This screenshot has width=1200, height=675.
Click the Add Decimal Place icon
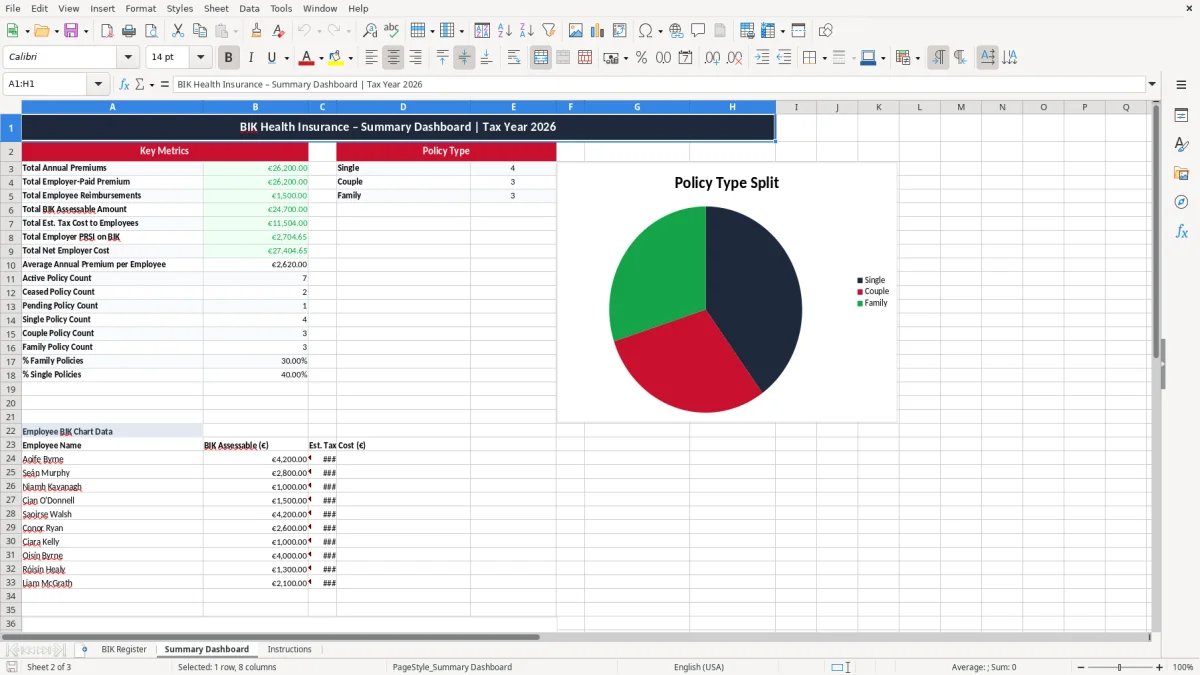click(x=712, y=58)
